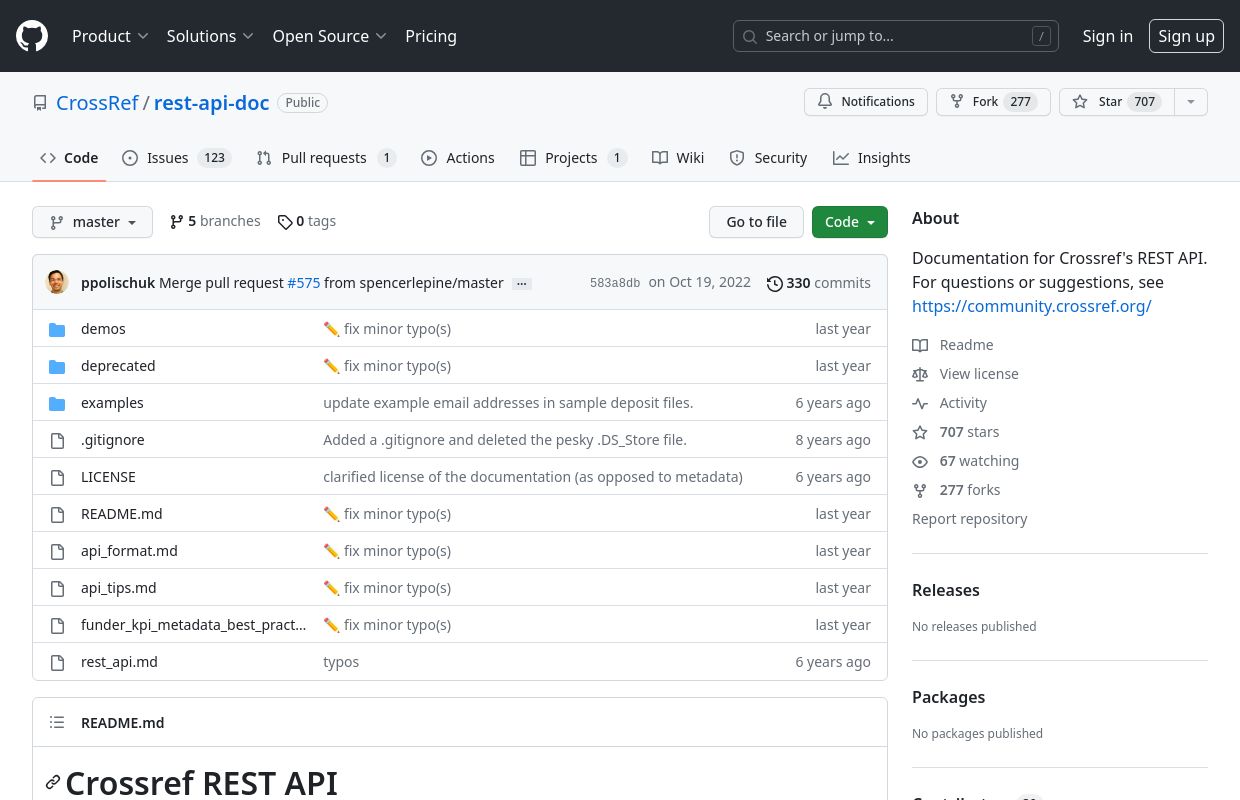
Task: Click the eye icon next to 67 watching
Action: coord(920,461)
